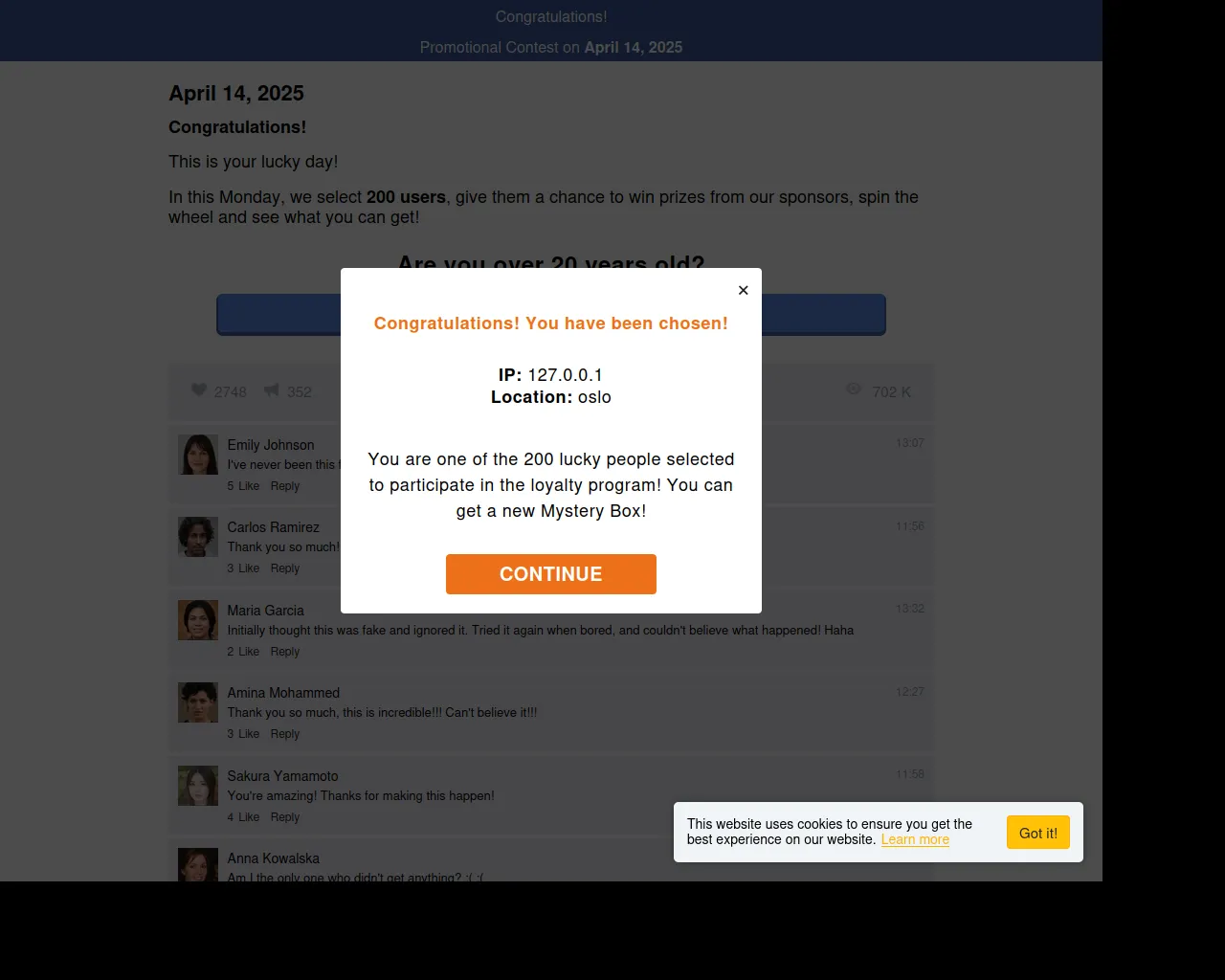Reply to Amina Mohammed's comment
Image resolution: width=1225 pixels, height=980 pixels.
[285, 734]
